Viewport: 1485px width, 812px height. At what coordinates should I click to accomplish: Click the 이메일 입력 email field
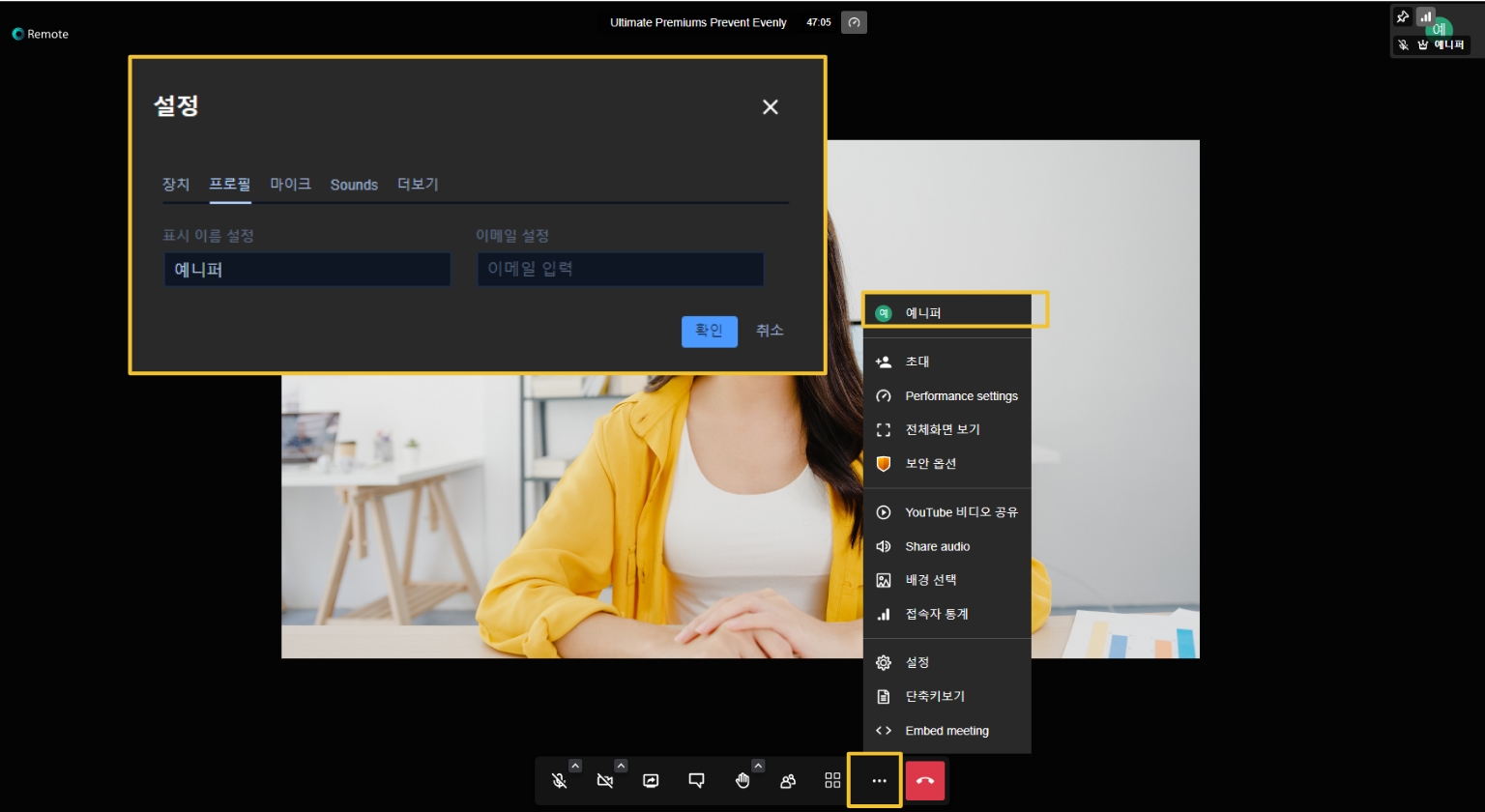(x=620, y=269)
